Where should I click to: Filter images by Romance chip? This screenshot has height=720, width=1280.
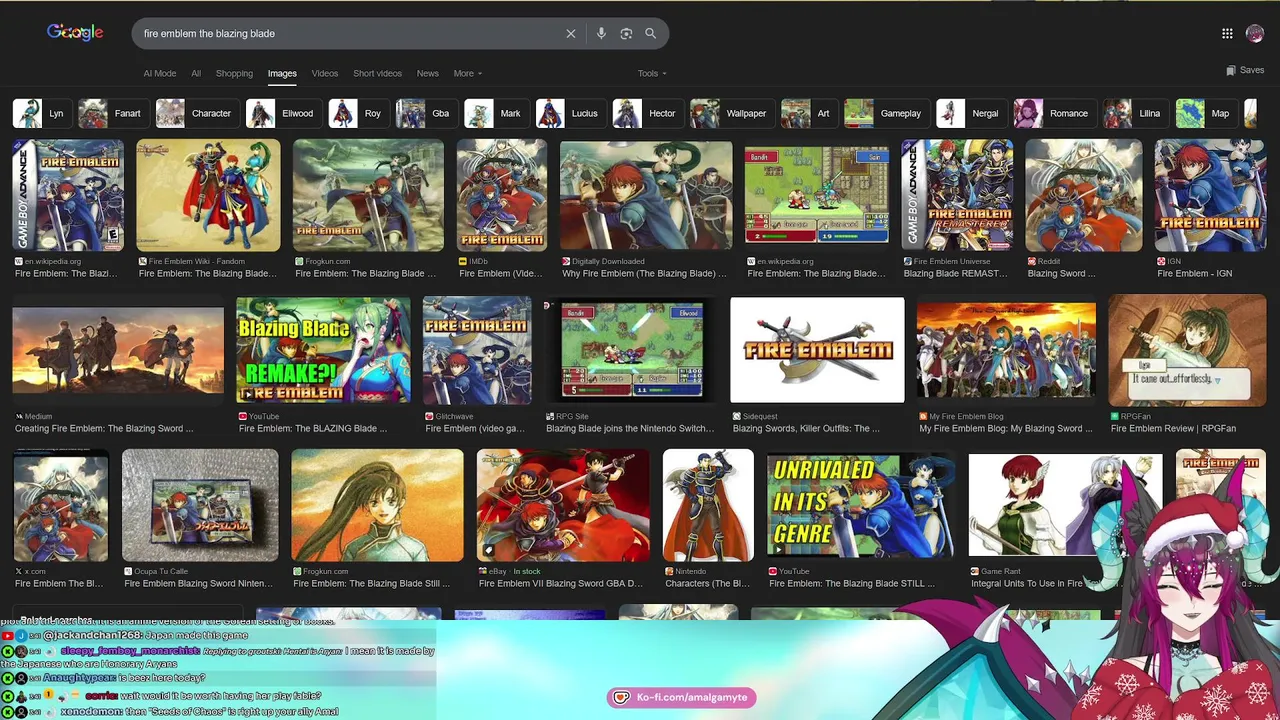tap(1054, 113)
